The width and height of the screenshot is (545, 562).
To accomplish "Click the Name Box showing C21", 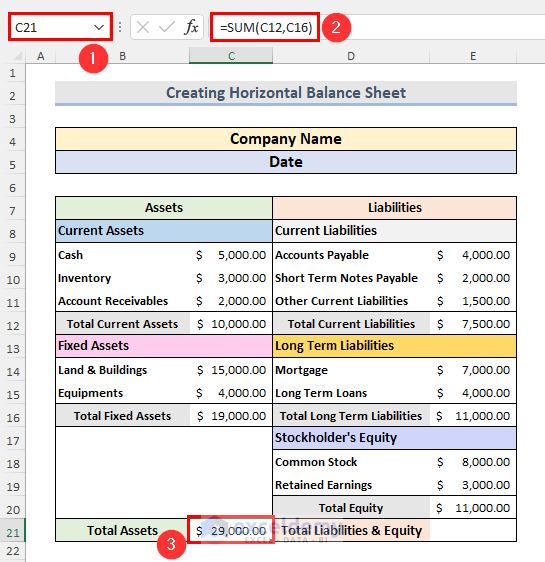I will click(60, 27).
